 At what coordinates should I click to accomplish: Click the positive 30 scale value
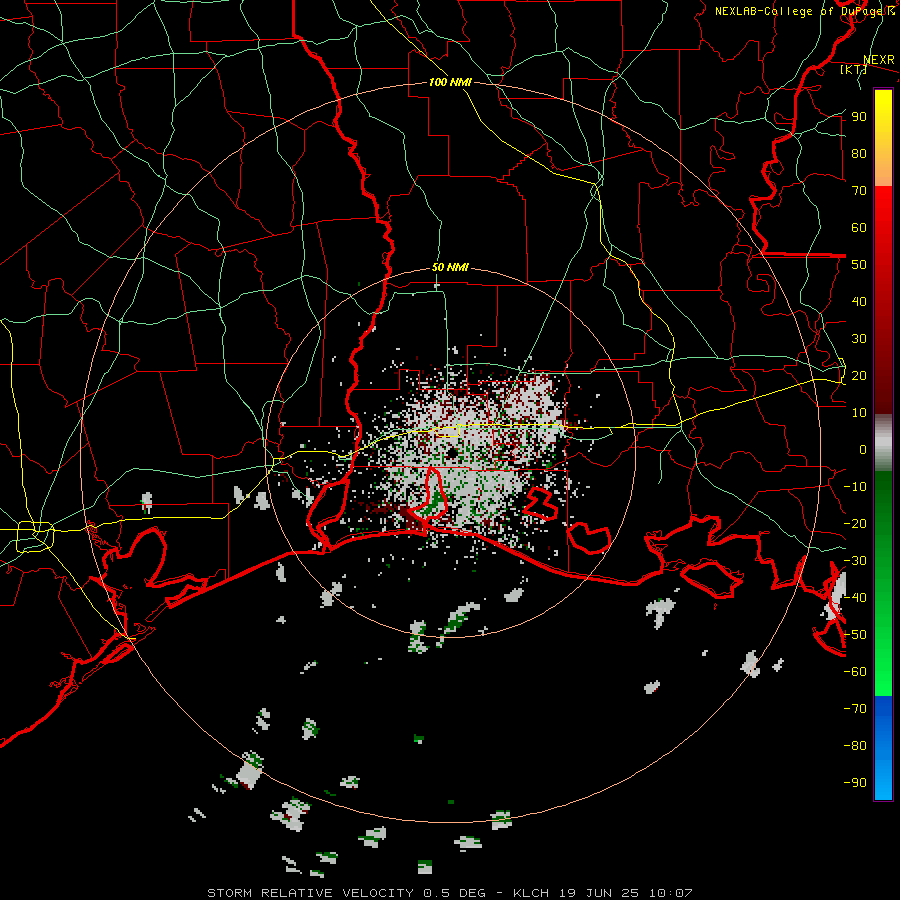[859, 339]
